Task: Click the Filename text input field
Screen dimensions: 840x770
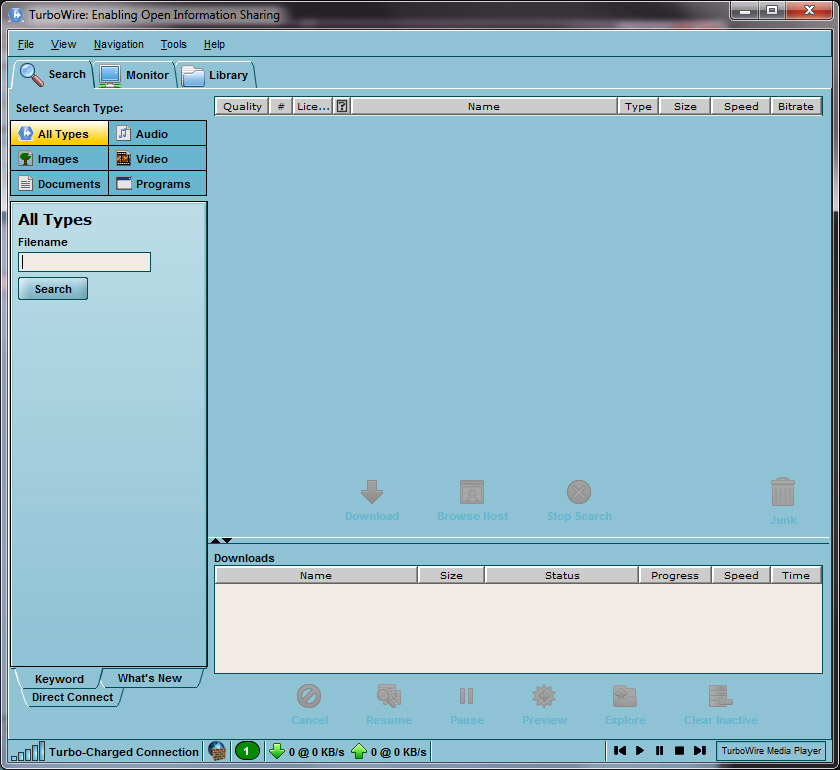Action: click(85, 262)
